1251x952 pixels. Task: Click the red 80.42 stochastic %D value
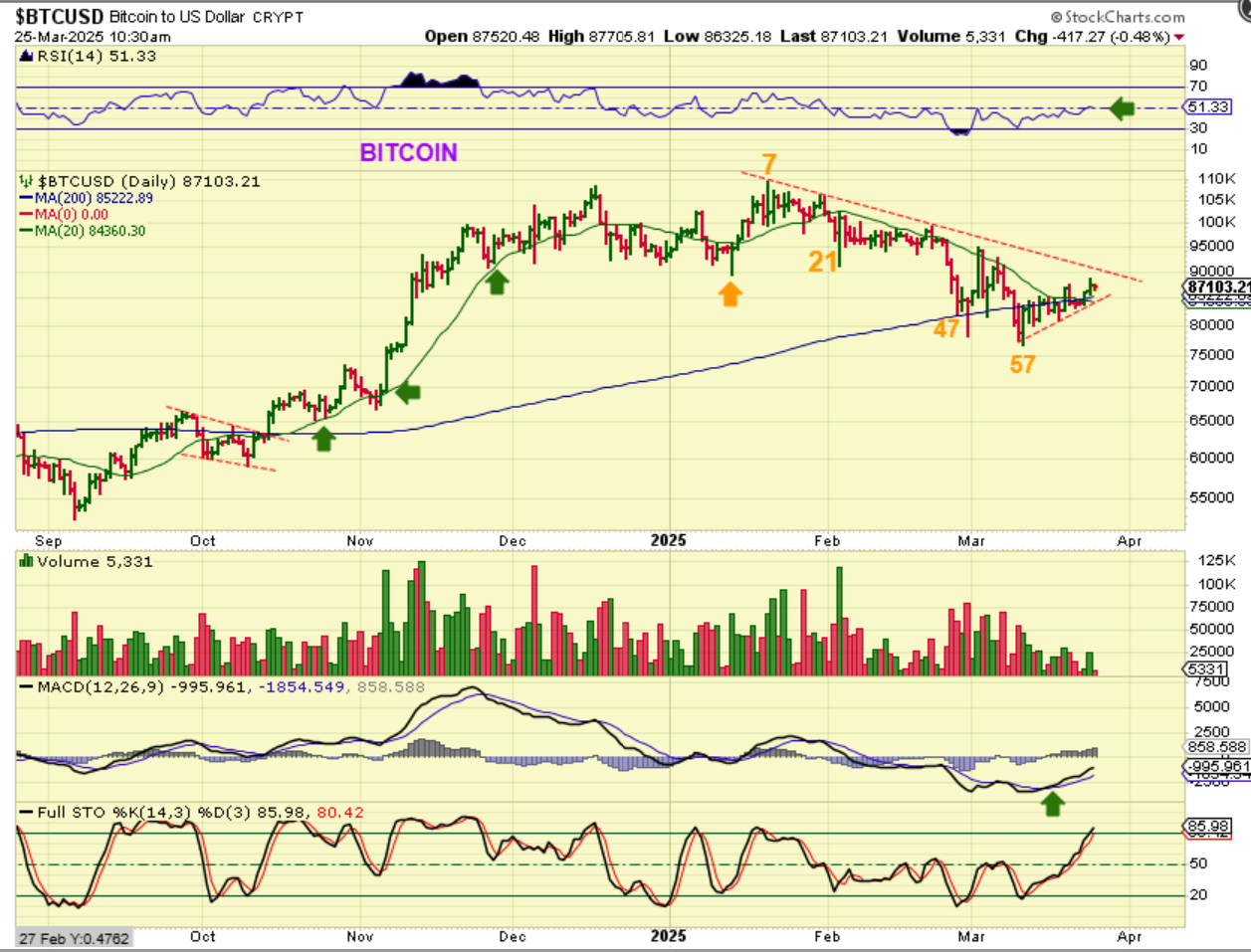click(340, 813)
